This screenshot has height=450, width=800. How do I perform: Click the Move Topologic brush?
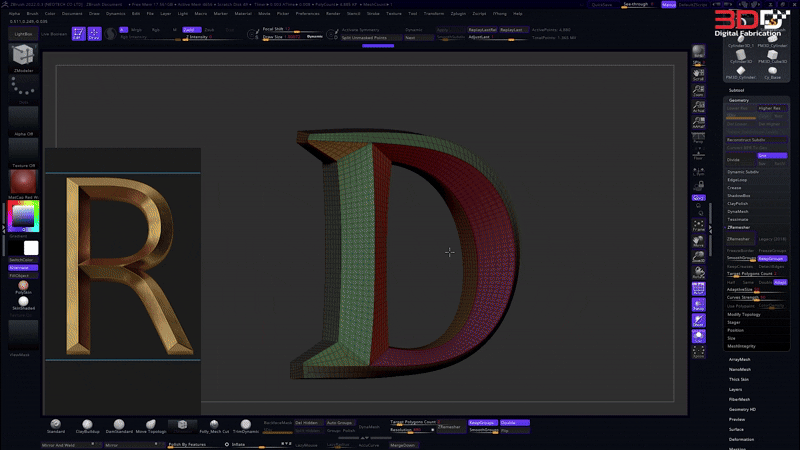pos(150,425)
